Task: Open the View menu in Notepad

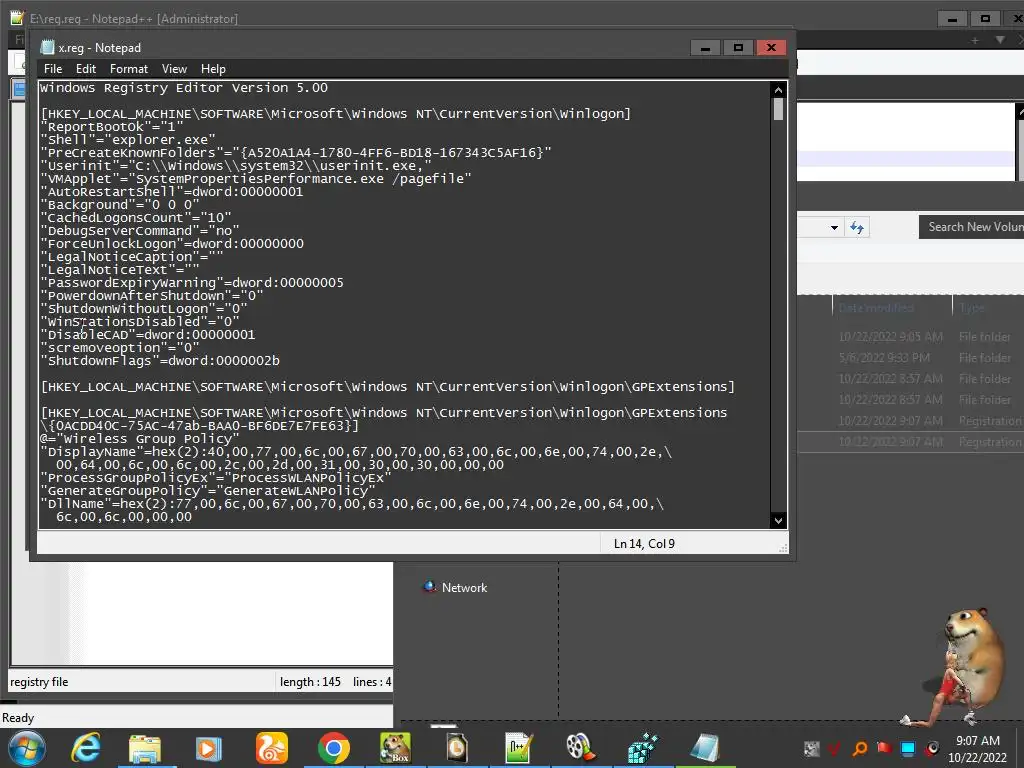Action: click(x=174, y=69)
